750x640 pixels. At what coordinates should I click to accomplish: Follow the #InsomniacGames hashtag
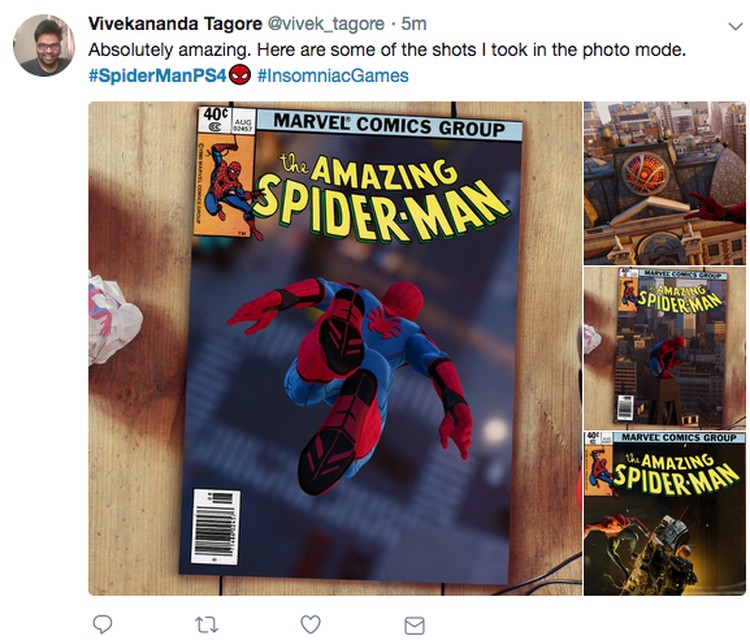333,76
